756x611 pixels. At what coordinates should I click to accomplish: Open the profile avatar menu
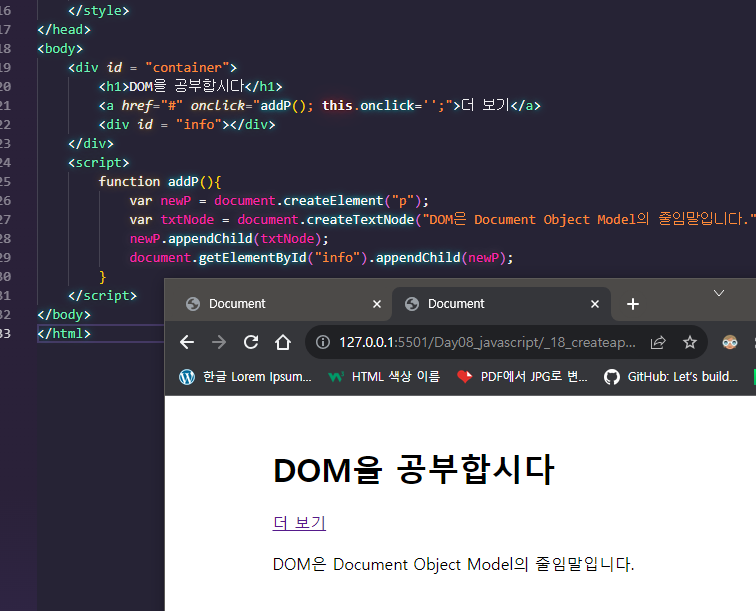pos(730,342)
